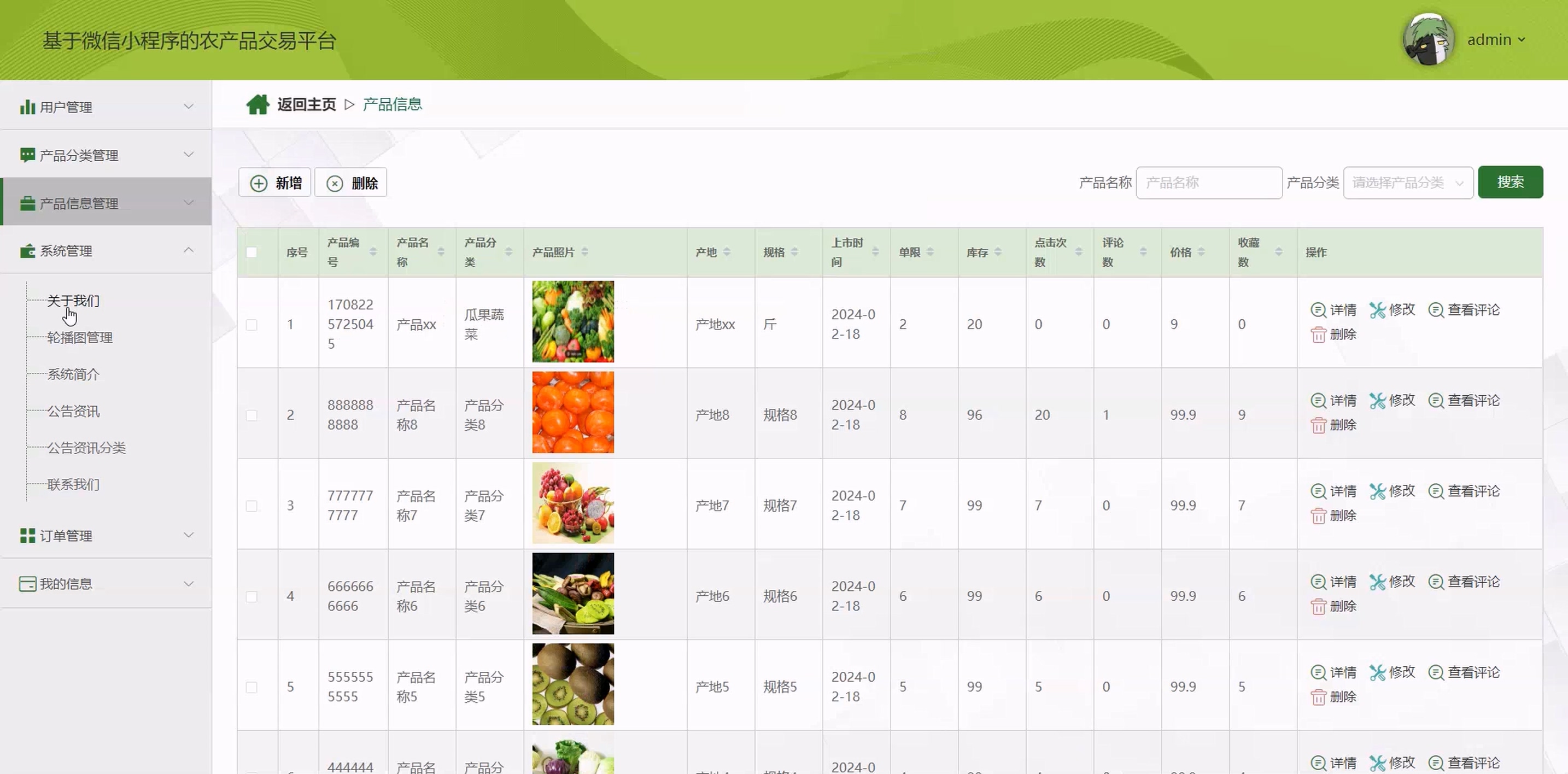
Task: Go back via 返回主页 link
Action: click(306, 104)
